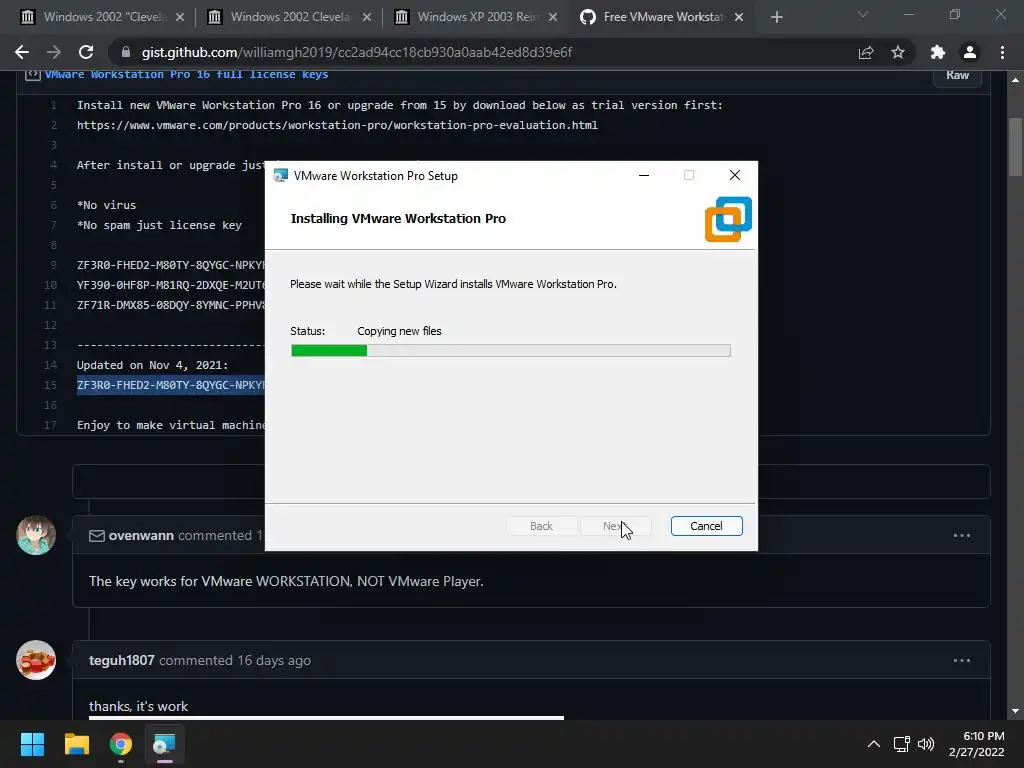Click Cancel in VMware Setup dialog

(707, 526)
